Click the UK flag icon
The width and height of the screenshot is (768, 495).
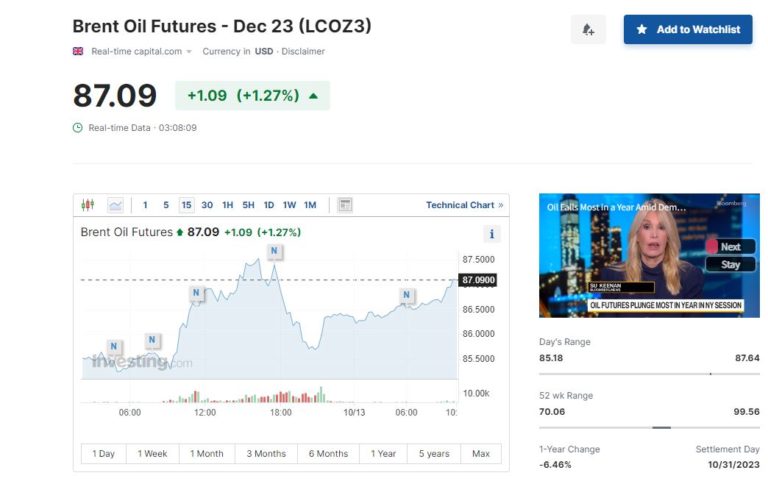pos(78,51)
